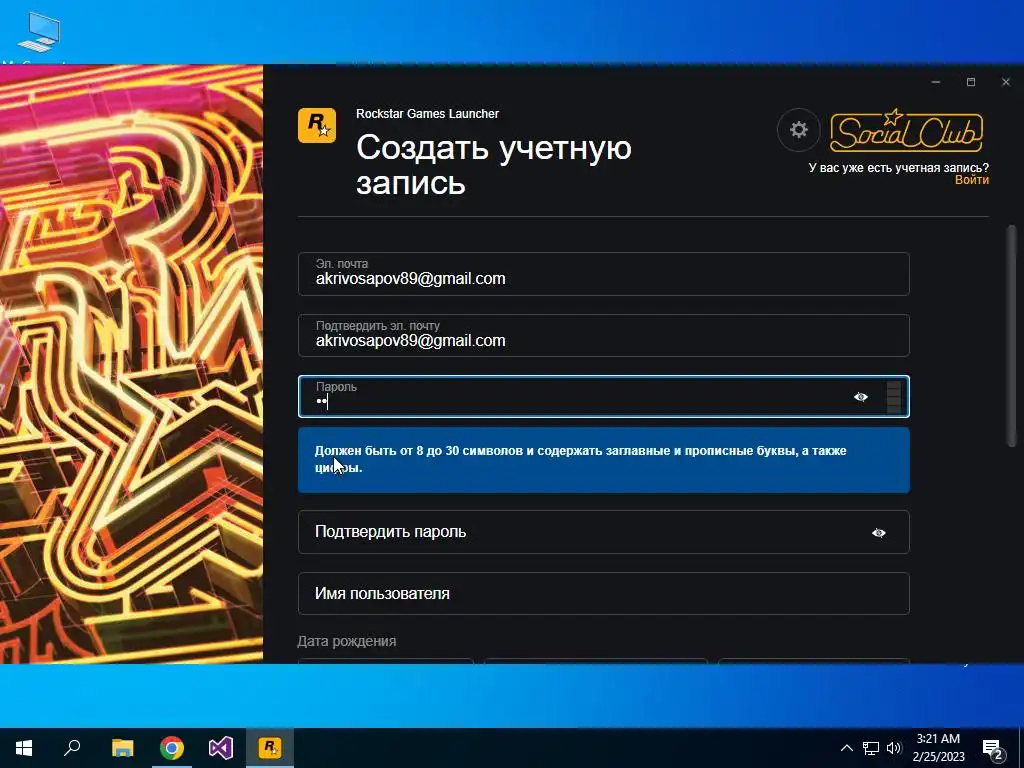Click the password strength indicator bars
1024x768 pixels.
point(894,397)
